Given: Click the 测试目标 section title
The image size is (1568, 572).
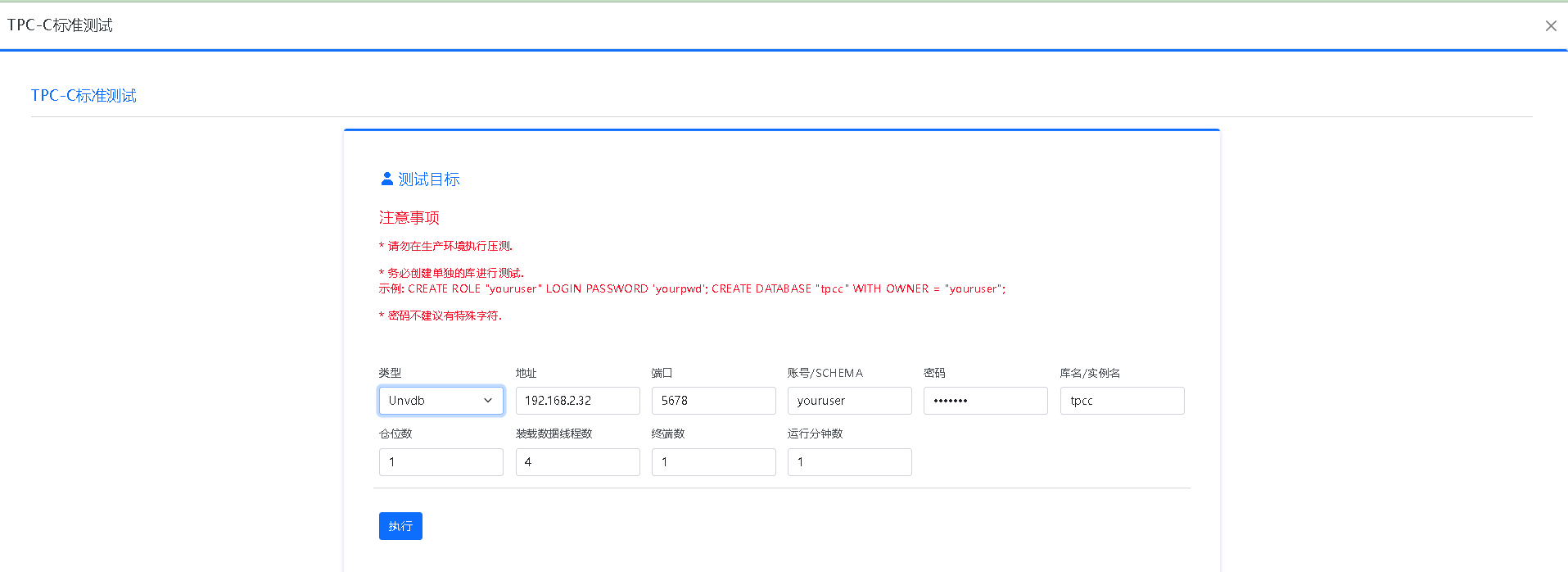Looking at the screenshot, I should pyautogui.click(x=429, y=179).
